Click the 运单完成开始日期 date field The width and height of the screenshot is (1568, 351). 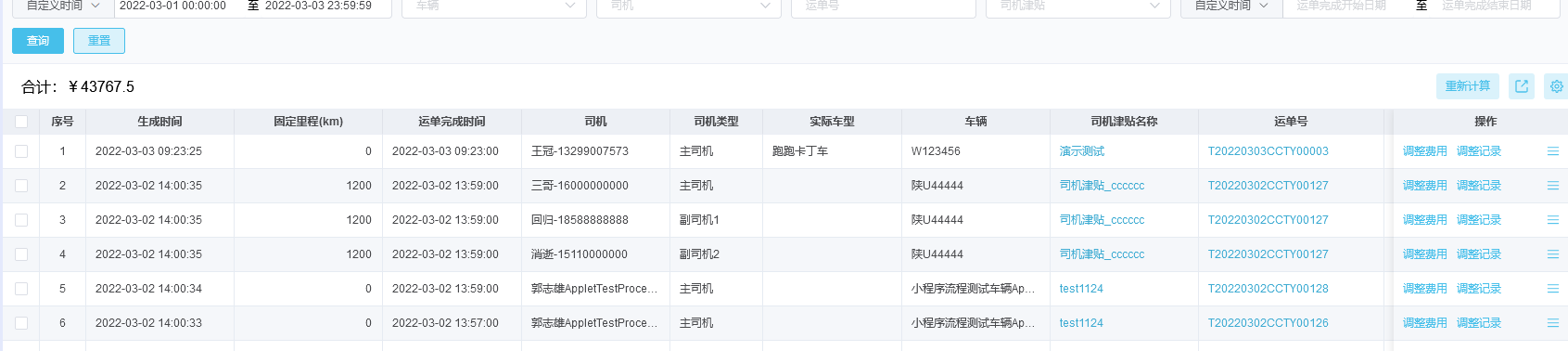coord(1341,6)
